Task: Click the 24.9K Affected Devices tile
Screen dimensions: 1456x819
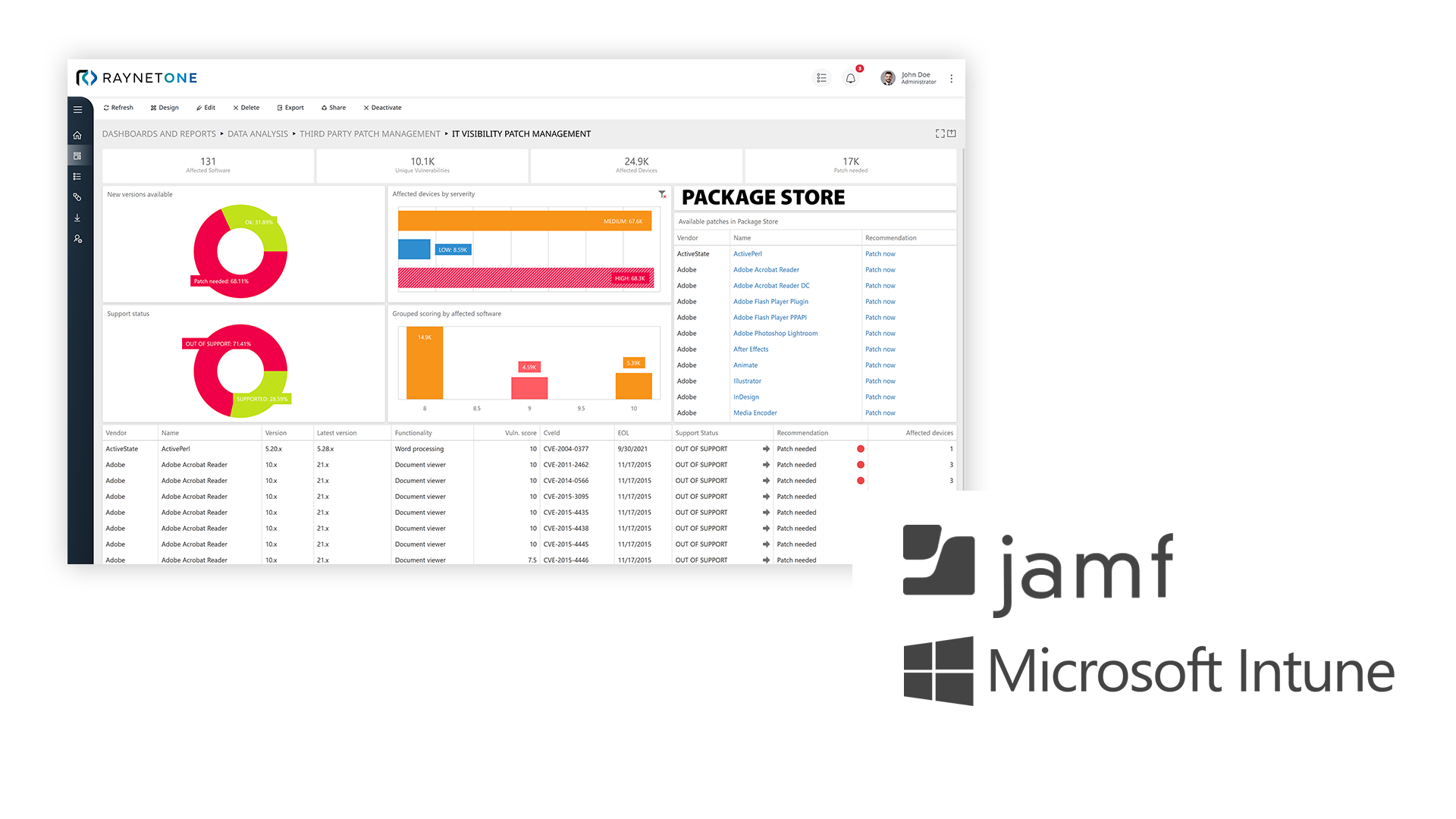Action: pos(636,165)
